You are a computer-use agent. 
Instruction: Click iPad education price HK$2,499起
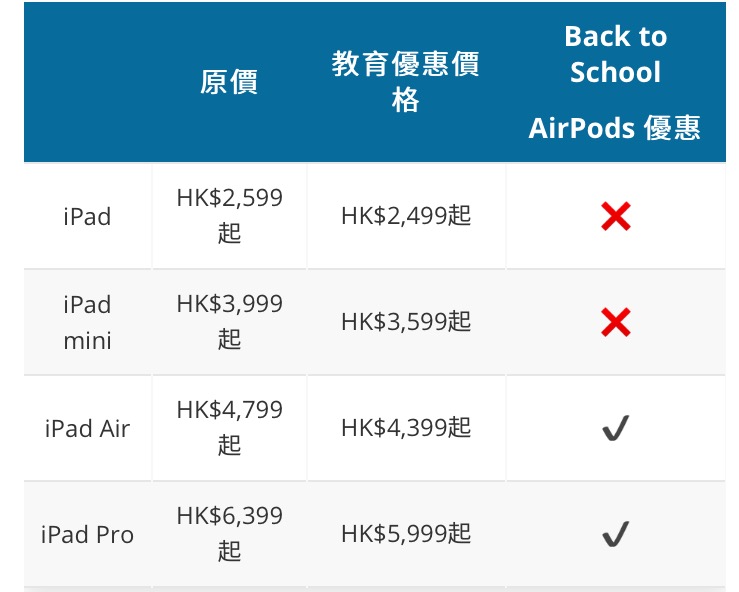coord(406,216)
